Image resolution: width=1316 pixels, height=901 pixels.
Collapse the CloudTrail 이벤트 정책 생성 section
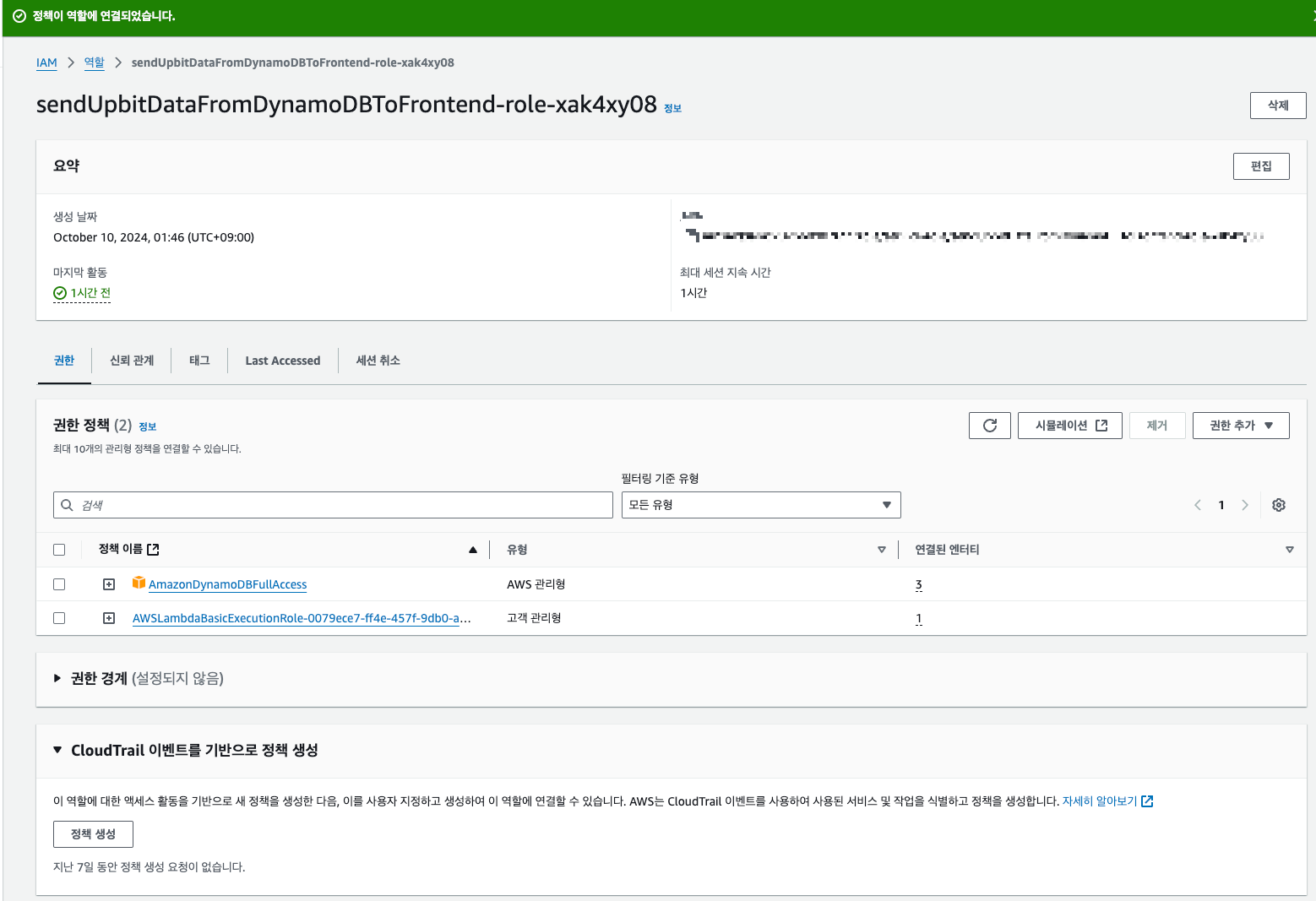[57, 750]
